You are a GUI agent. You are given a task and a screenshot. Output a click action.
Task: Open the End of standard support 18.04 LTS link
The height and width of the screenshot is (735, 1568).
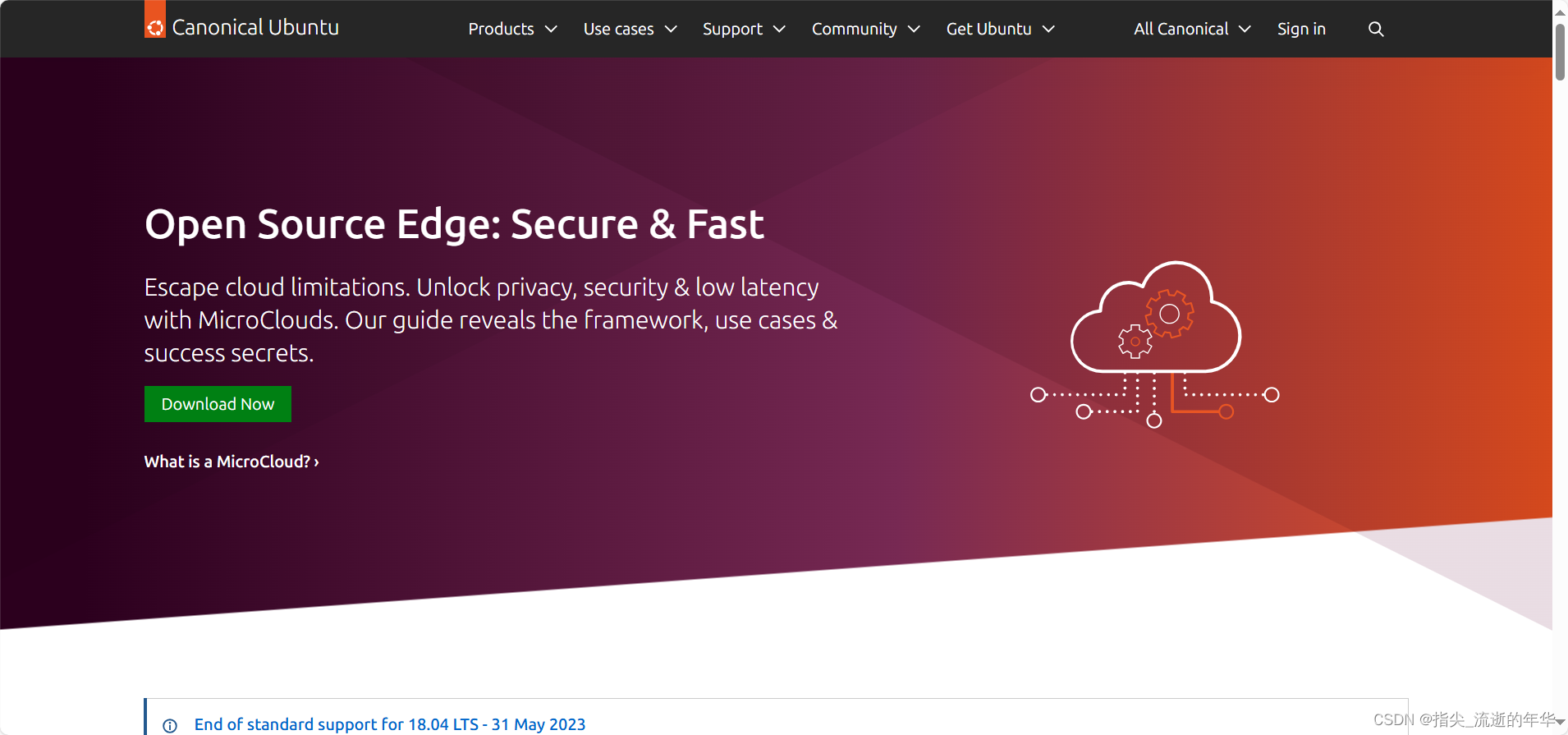pos(390,724)
